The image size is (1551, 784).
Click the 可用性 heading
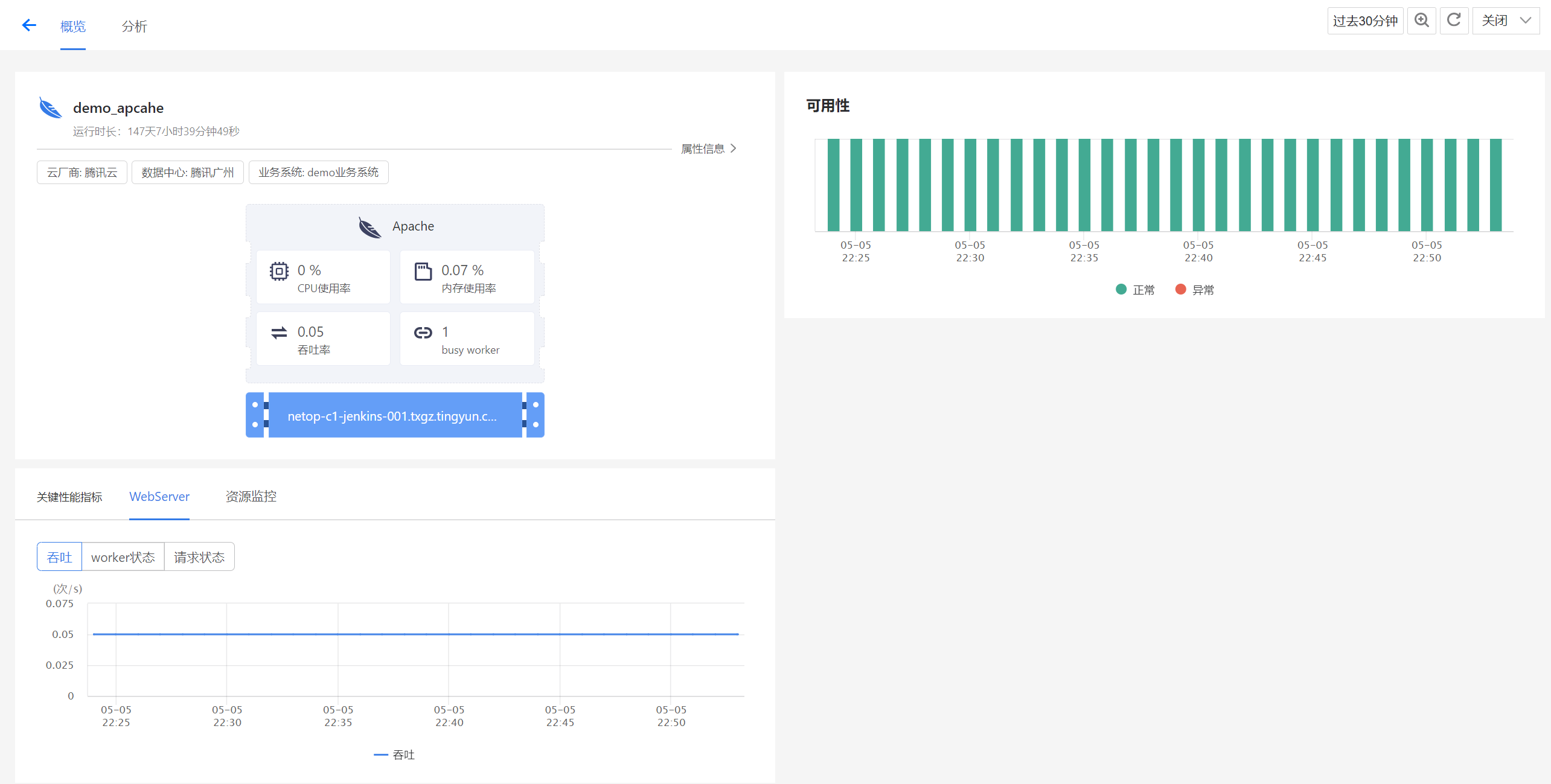point(828,106)
